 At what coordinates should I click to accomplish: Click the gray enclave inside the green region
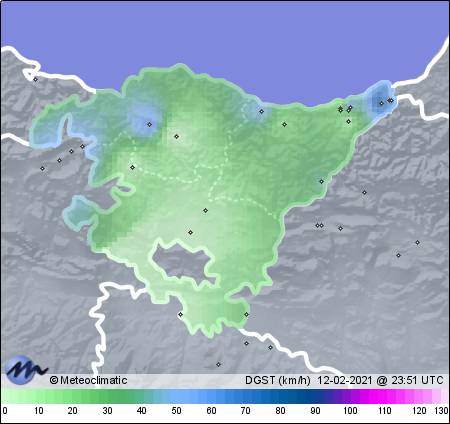183,263
